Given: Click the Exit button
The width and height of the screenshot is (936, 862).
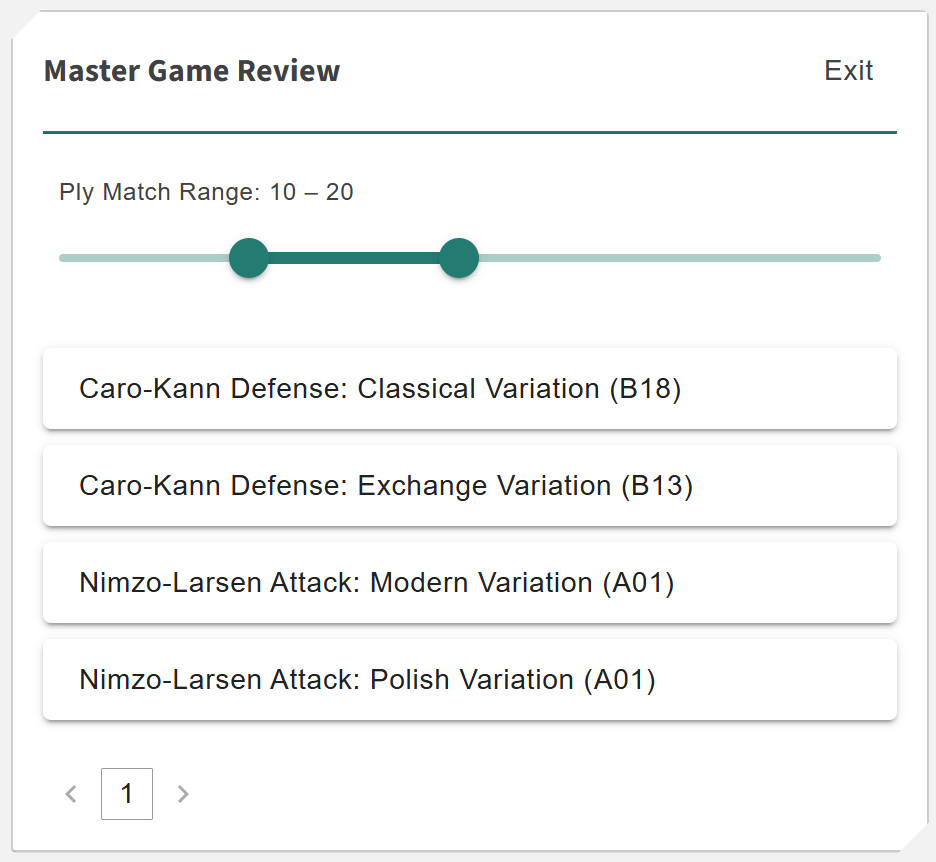Looking at the screenshot, I should pos(848,71).
